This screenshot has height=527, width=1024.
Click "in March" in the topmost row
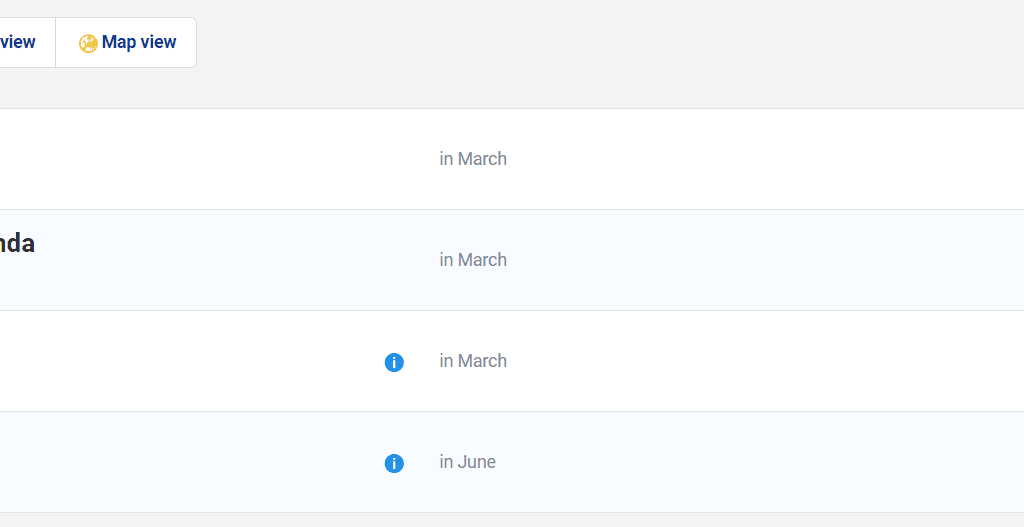click(x=473, y=159)
